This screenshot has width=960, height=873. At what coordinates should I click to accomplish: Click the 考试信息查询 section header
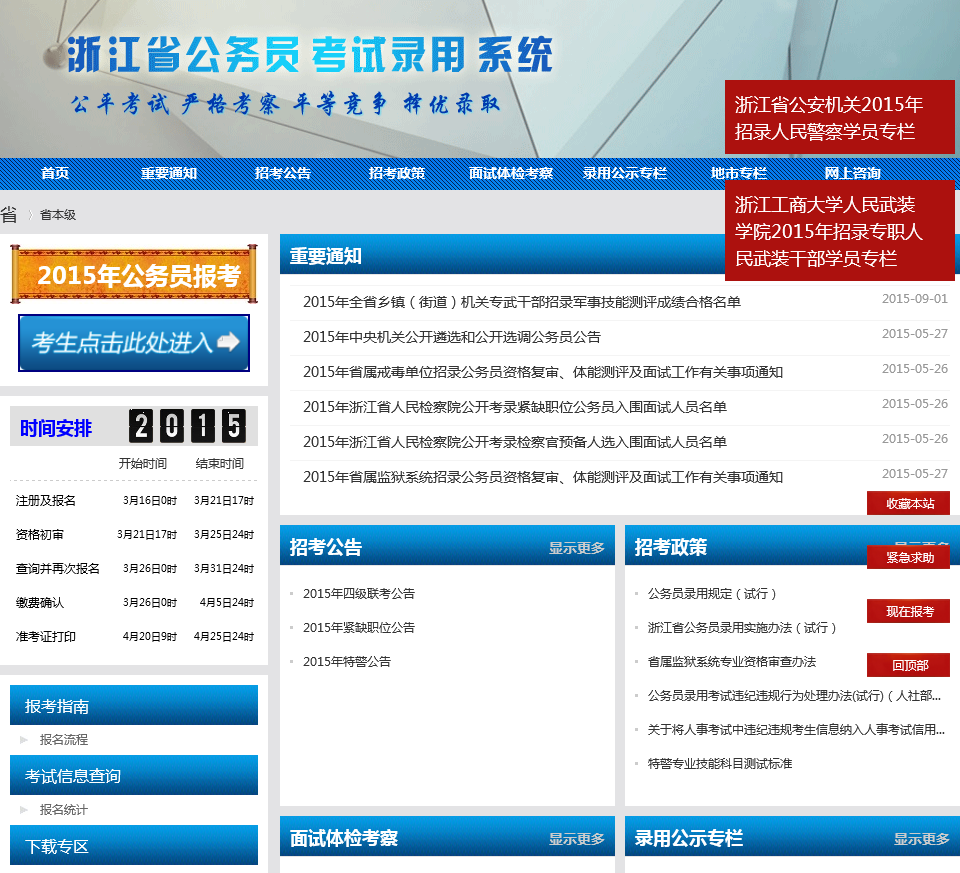pos(134,775)
